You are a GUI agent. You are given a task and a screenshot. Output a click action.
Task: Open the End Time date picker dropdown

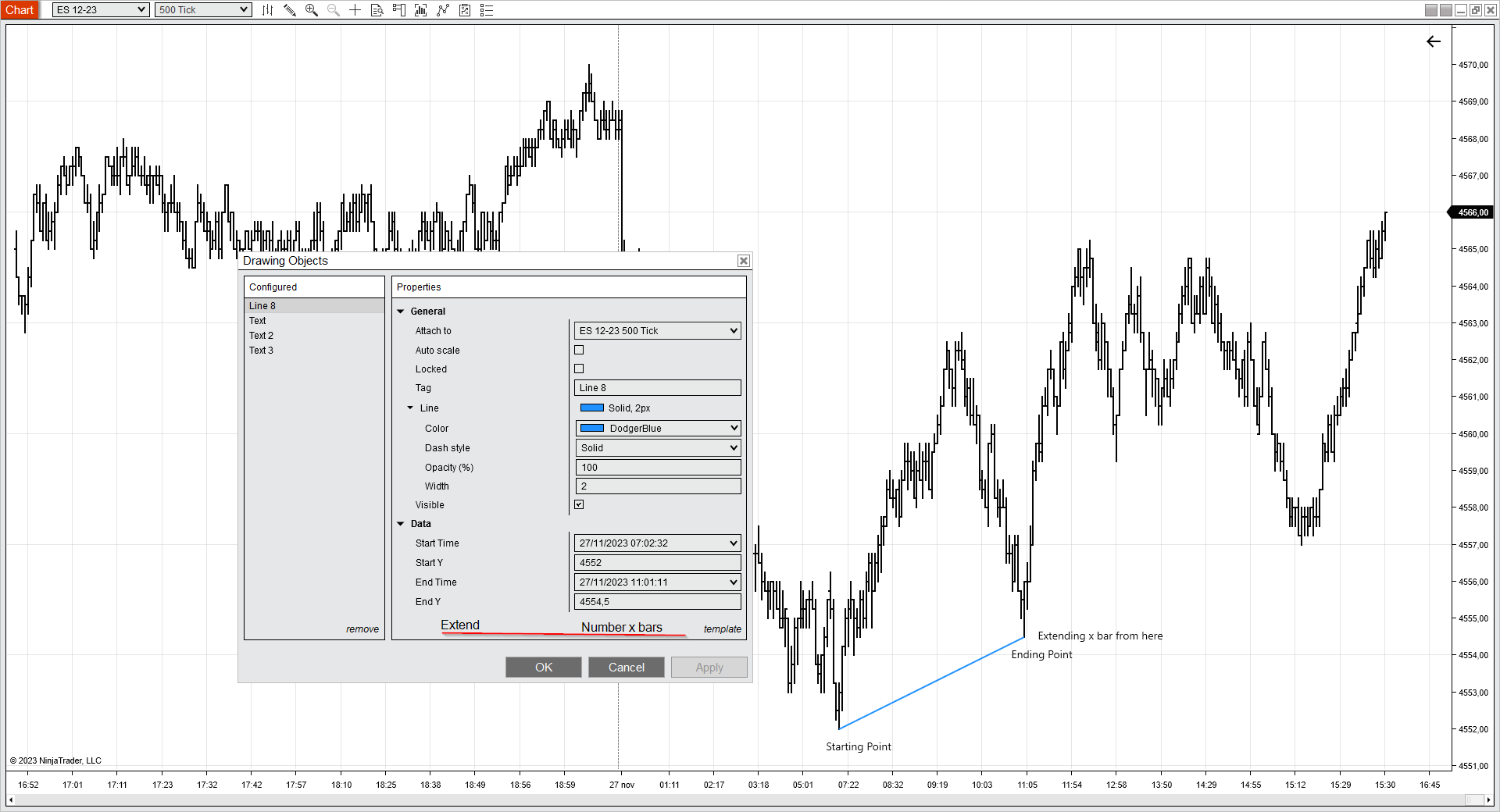[x=658, y=582]
